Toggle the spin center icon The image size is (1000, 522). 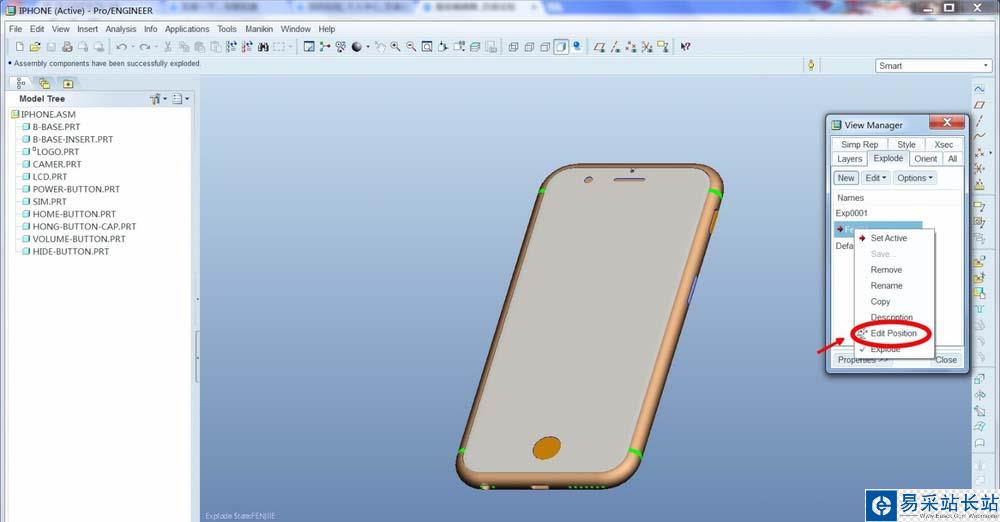[x=325, y=47]
